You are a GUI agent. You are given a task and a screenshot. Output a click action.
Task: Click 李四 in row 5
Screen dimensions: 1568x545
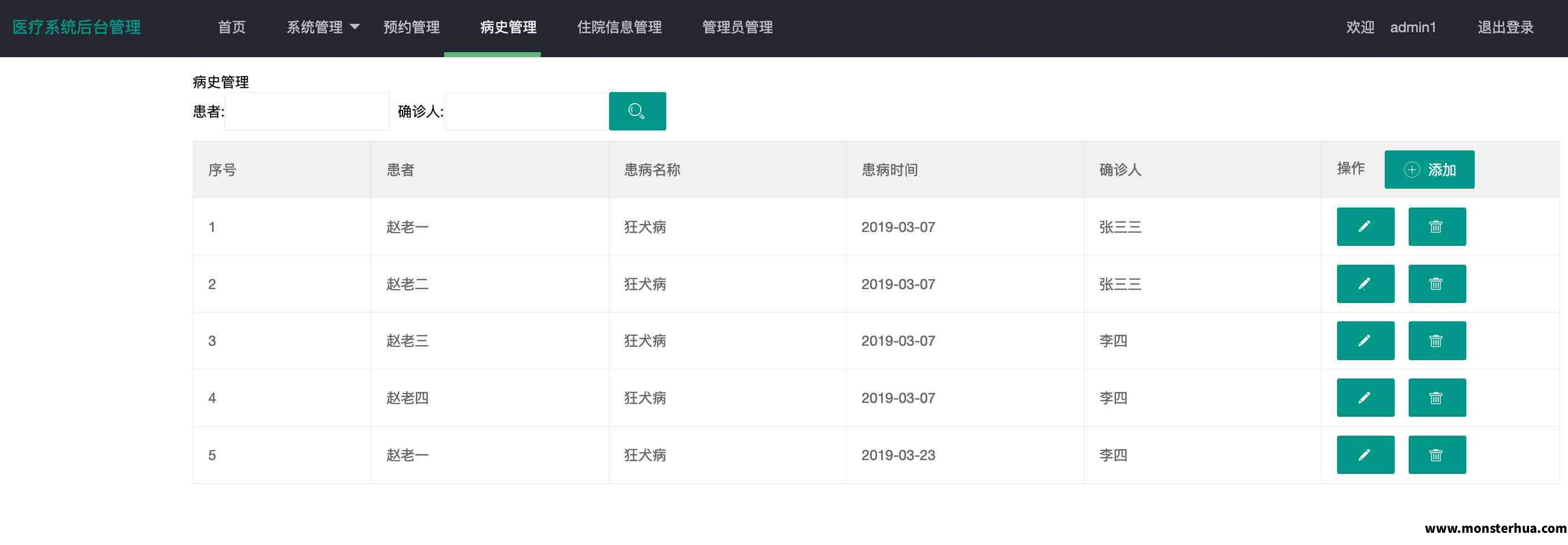[x=1113, y=455]
